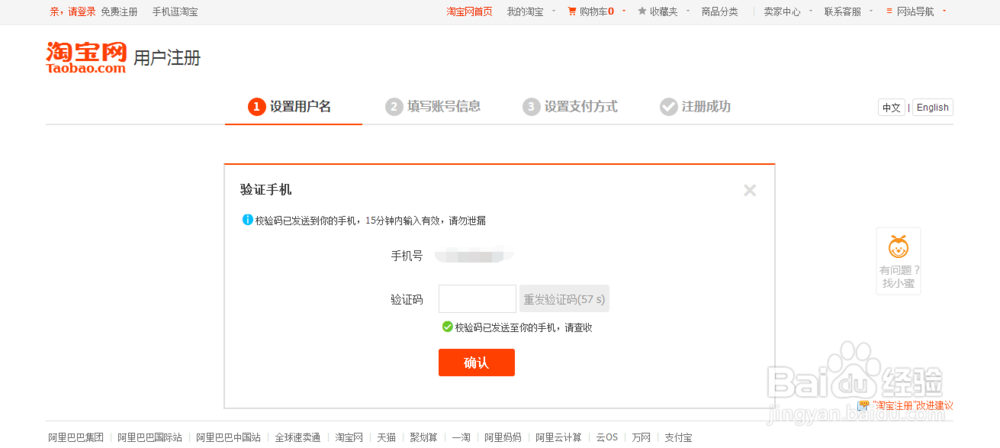The width and height of the screenshot is (1000, 448).
Task: Click the favorites star icon
Action: pyautogui.click(x=642, y=11)
